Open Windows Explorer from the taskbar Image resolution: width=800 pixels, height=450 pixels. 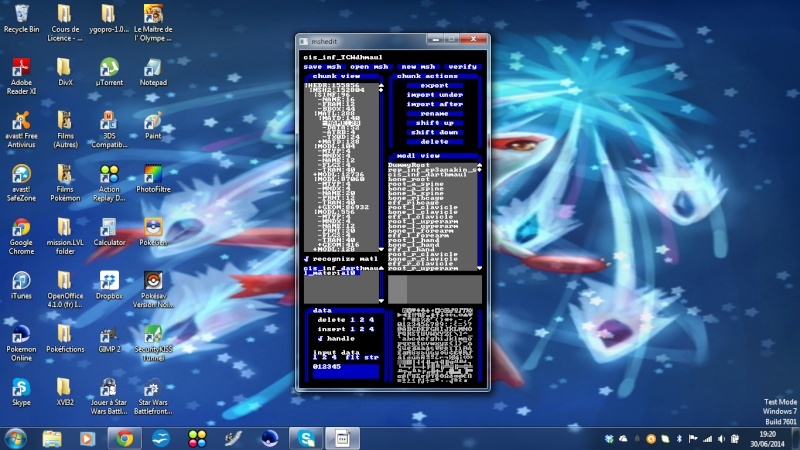point(52,438)
